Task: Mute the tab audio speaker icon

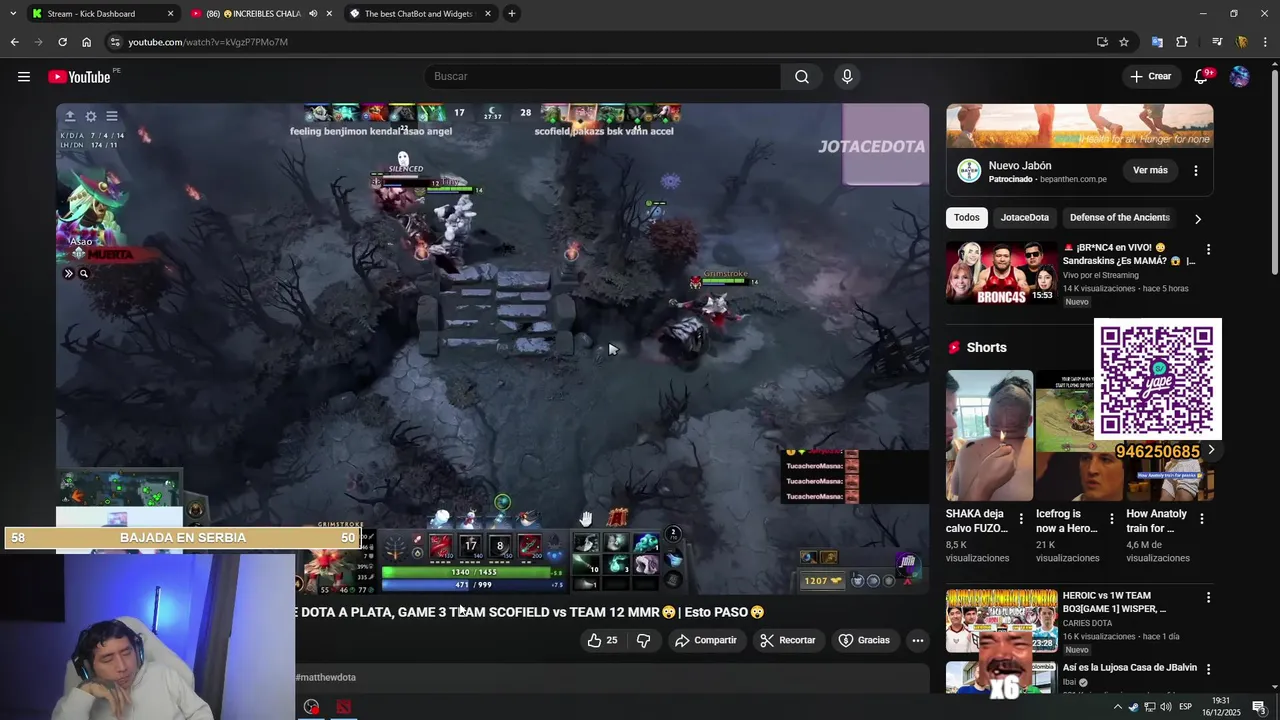Action: pos(312,13)
